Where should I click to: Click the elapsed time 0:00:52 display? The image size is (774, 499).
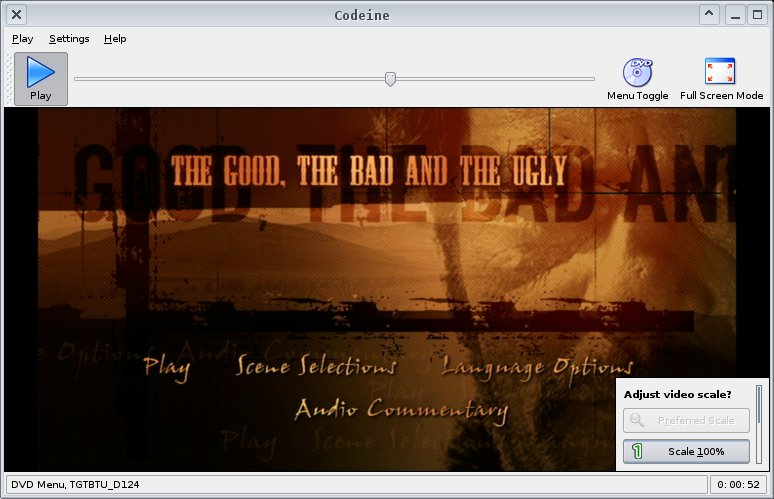point(738,485)
